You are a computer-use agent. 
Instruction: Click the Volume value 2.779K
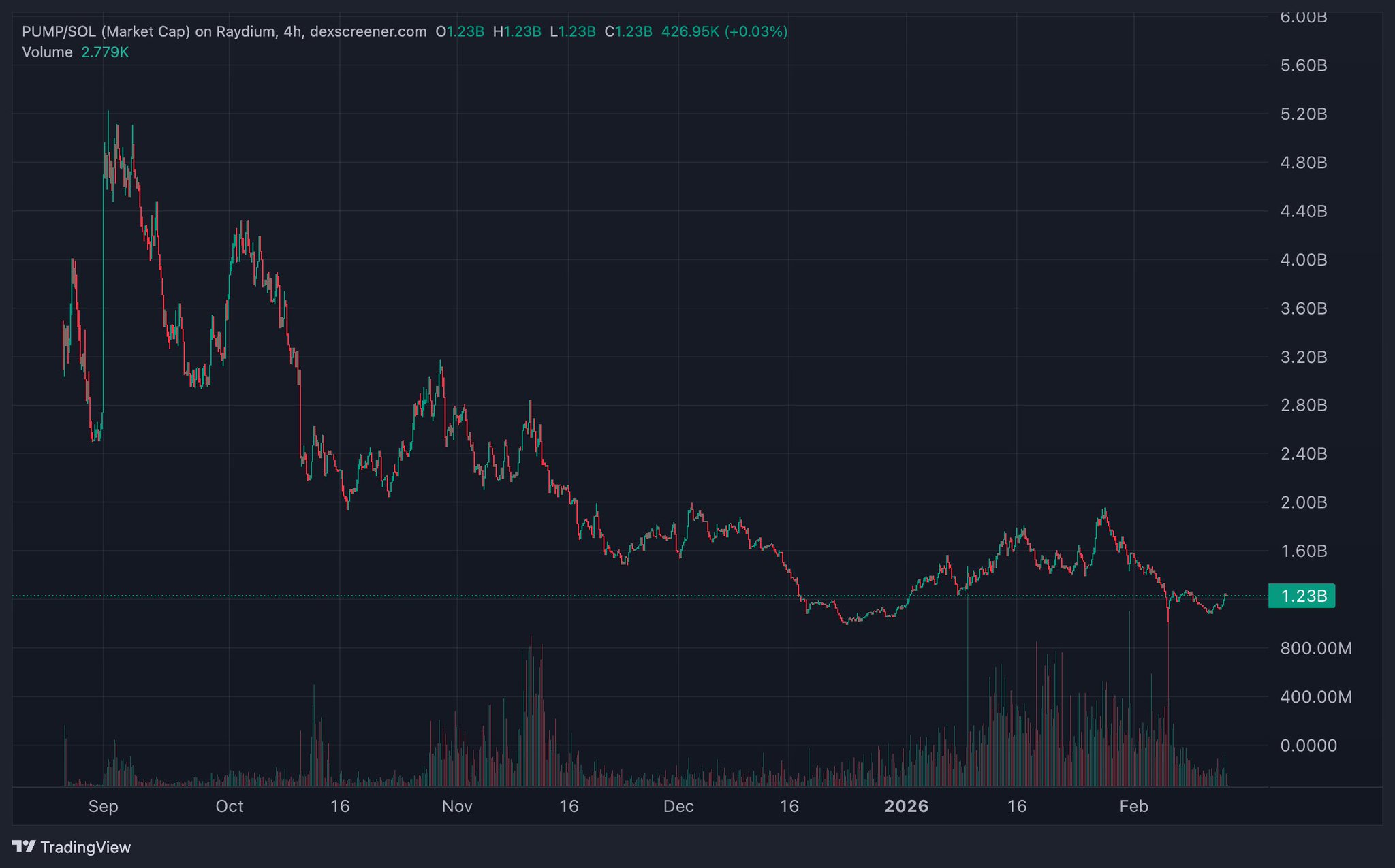[x=105, y=52]
